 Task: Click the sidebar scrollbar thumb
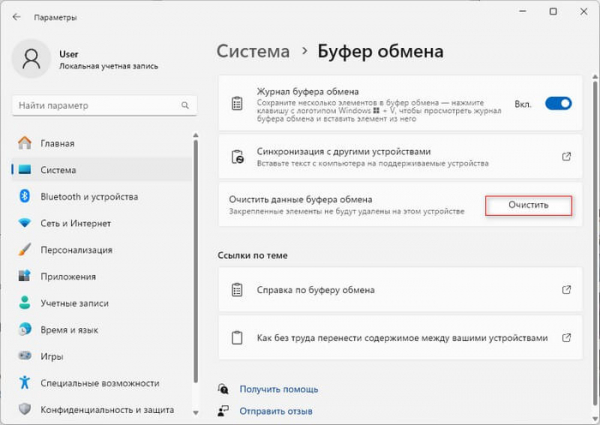196,261
